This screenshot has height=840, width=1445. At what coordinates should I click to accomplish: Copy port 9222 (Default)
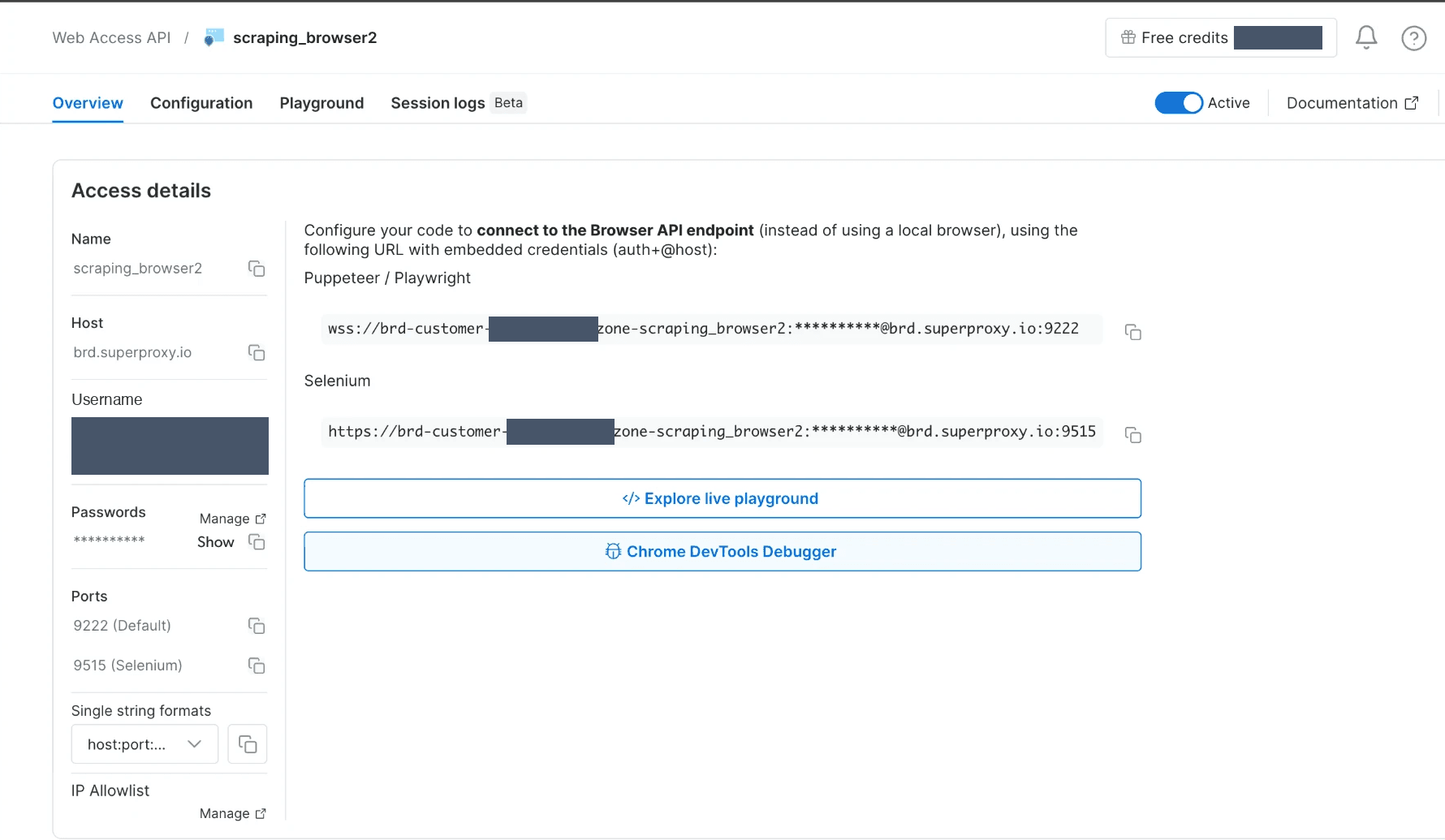pos(257,626)
